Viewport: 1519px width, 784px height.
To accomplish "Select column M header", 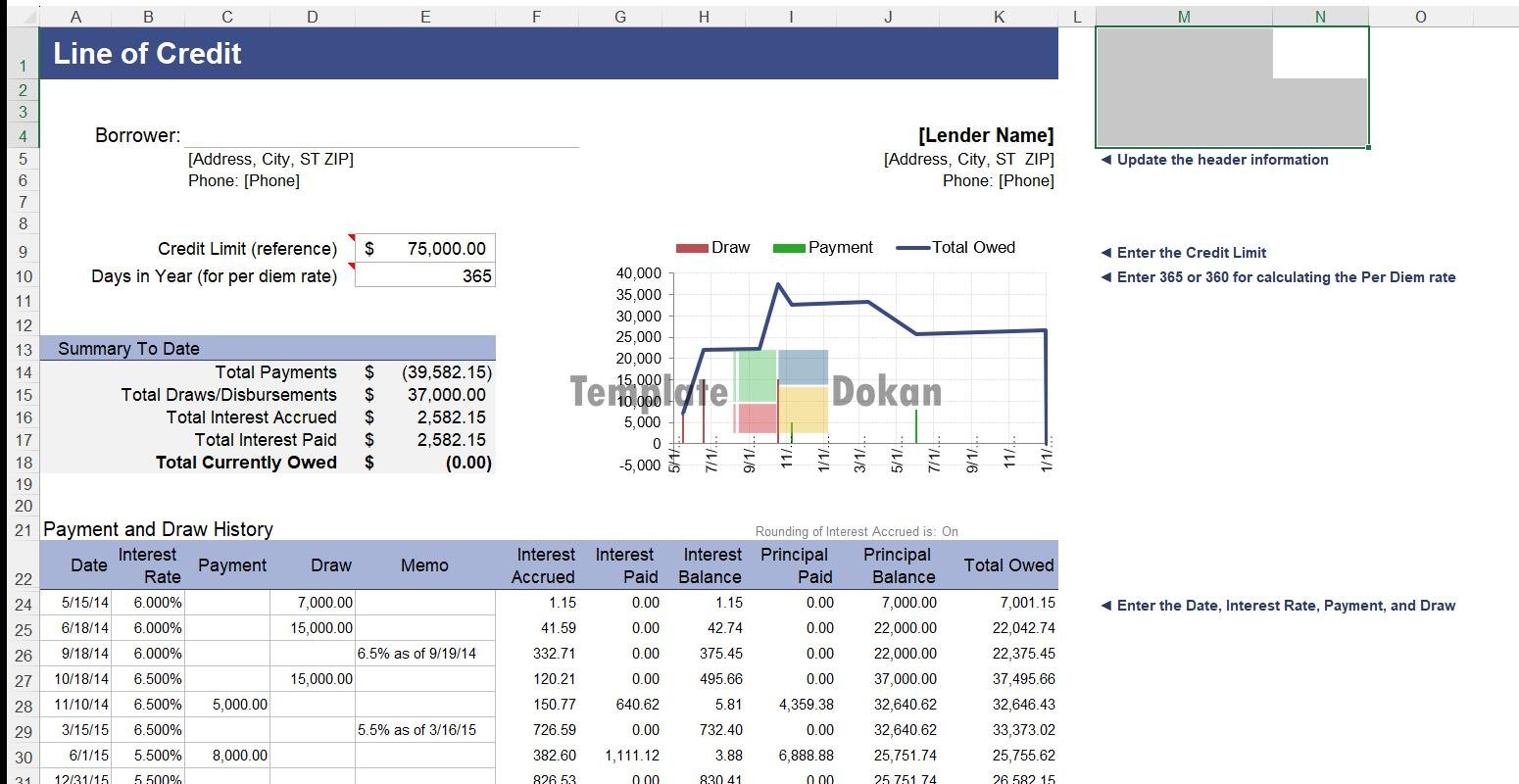I will click(x=1183, y=17).
